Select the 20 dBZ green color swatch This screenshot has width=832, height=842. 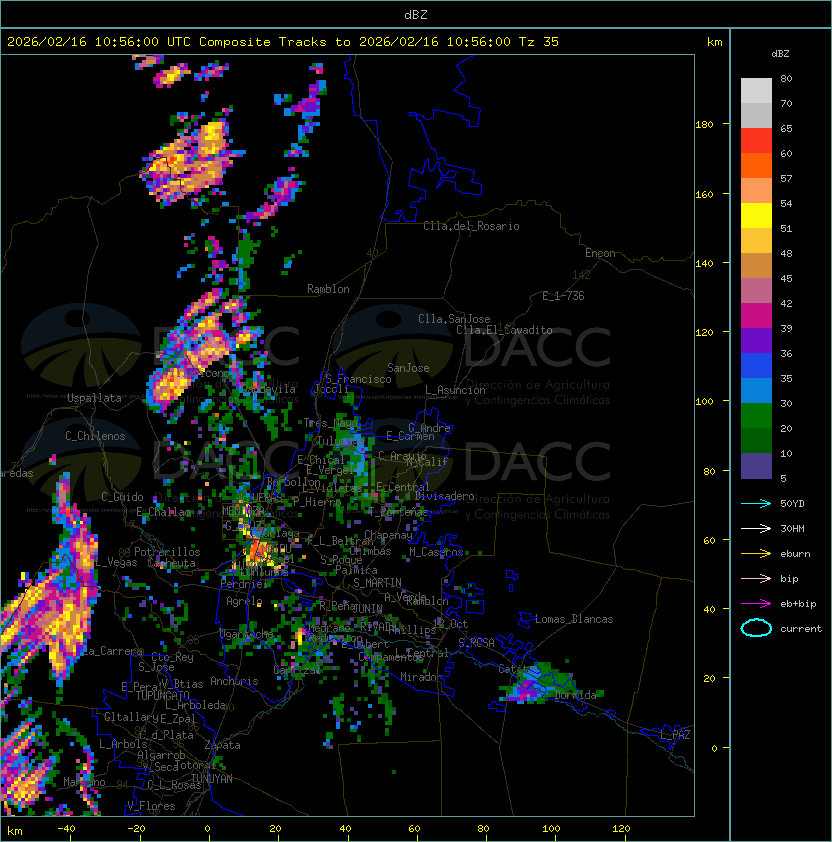coord(756,440)
